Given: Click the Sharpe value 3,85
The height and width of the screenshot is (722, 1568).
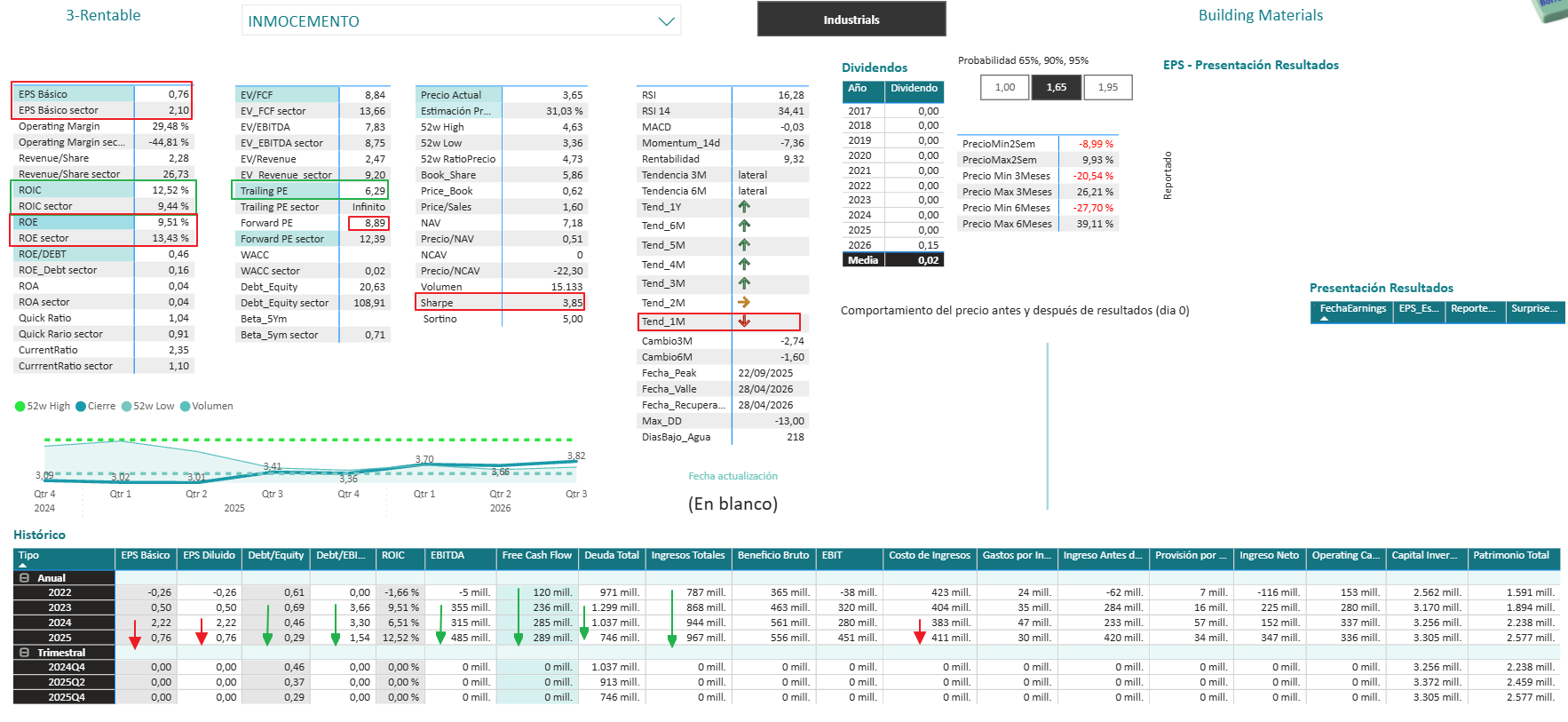Looking at the screenshot, I should click(x=572, y=303).
